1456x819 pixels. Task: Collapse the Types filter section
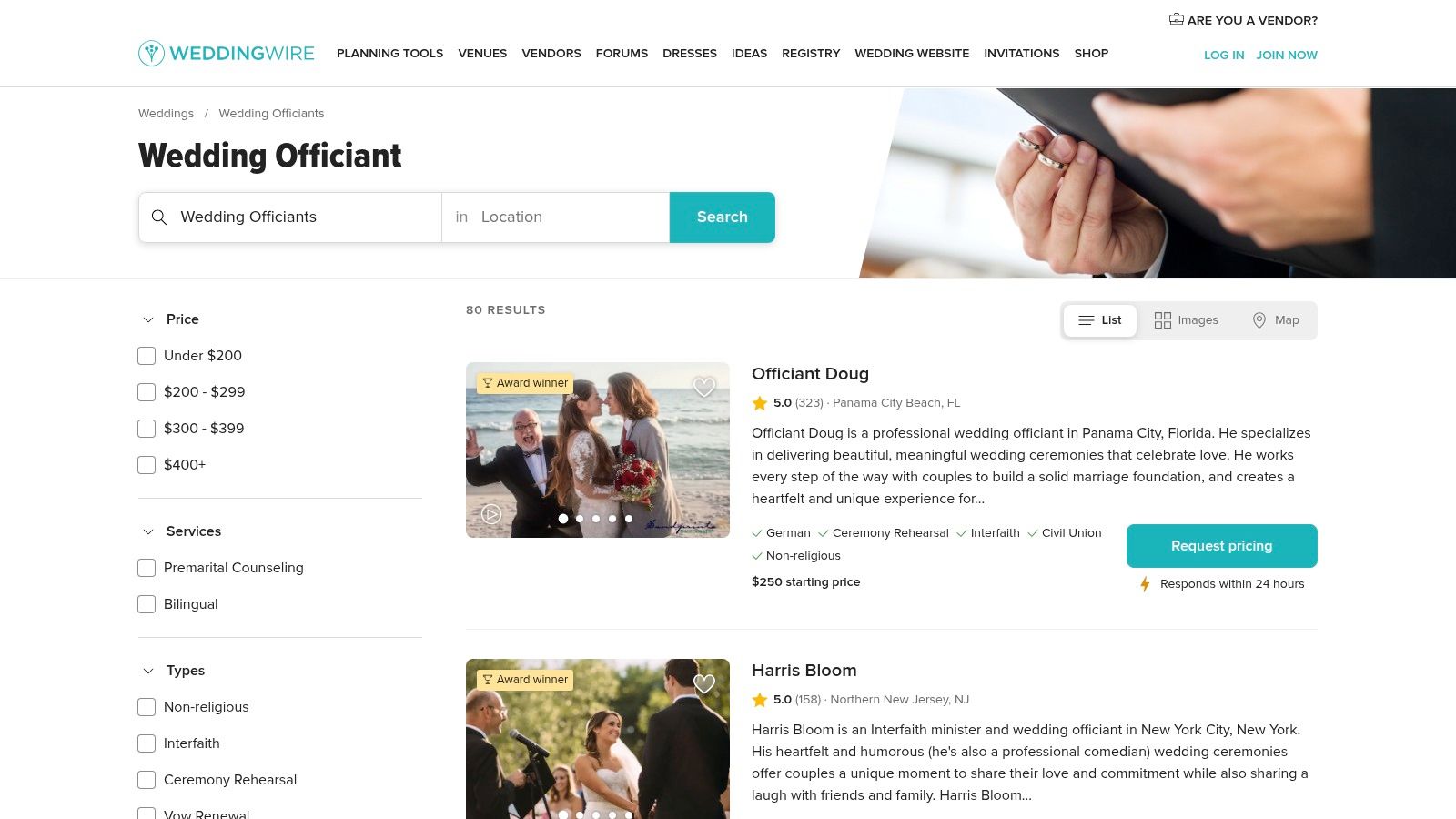148,671
